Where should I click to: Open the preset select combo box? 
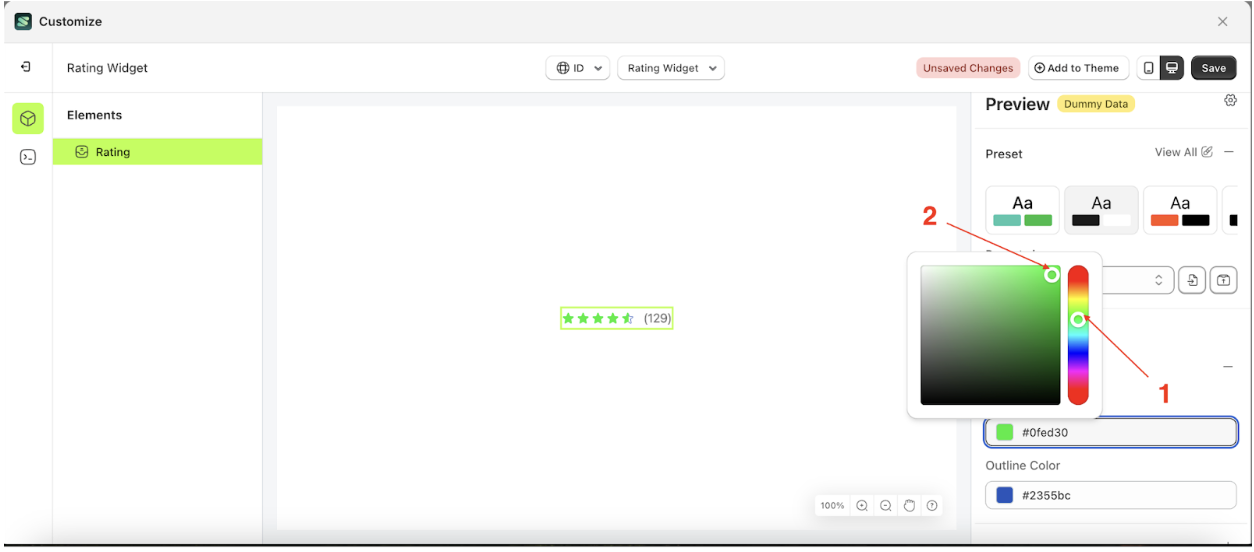(x=1138, y=280)
